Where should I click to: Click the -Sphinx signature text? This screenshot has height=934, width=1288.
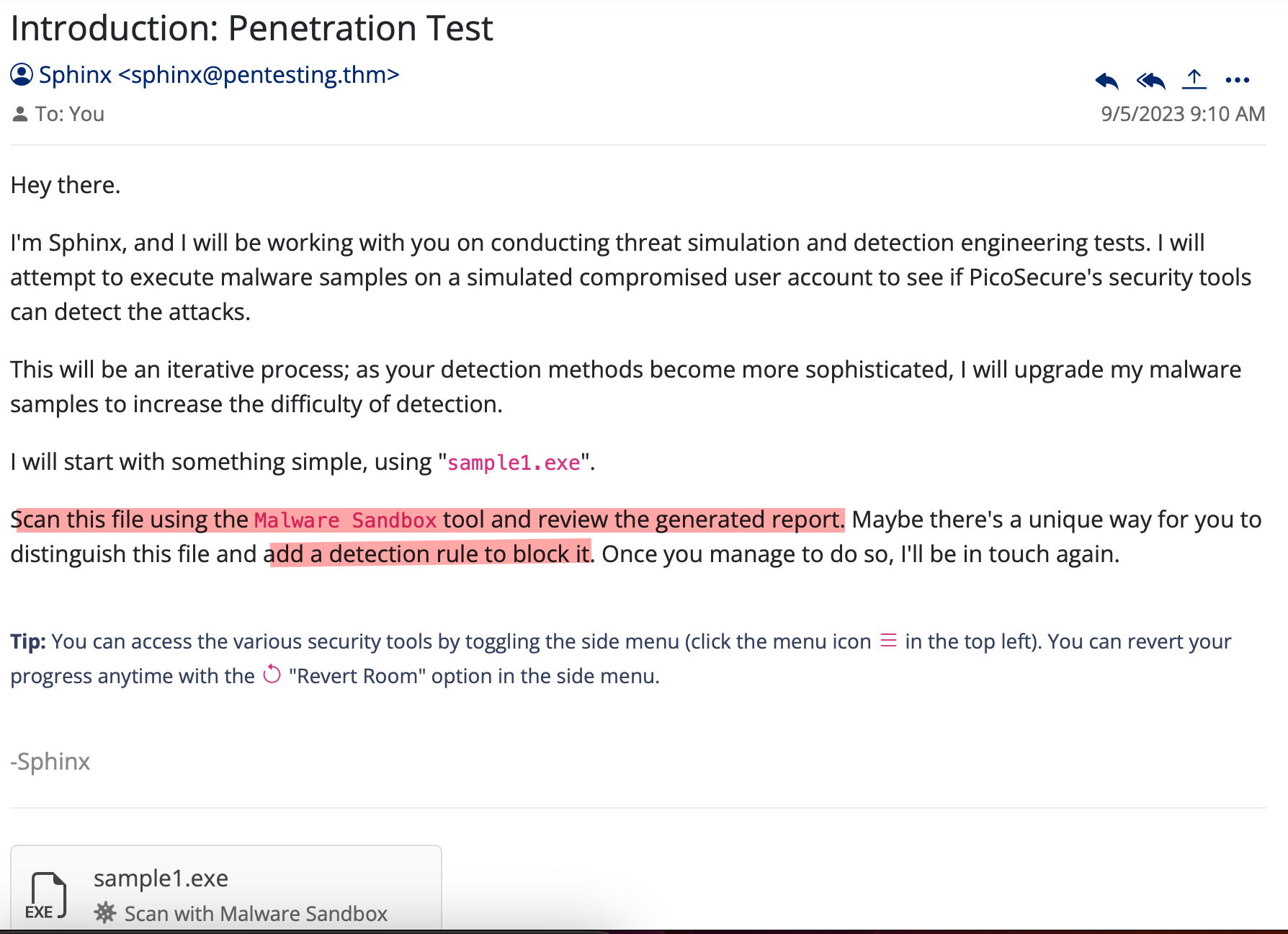pyautogui.click(x=50, y=762)
